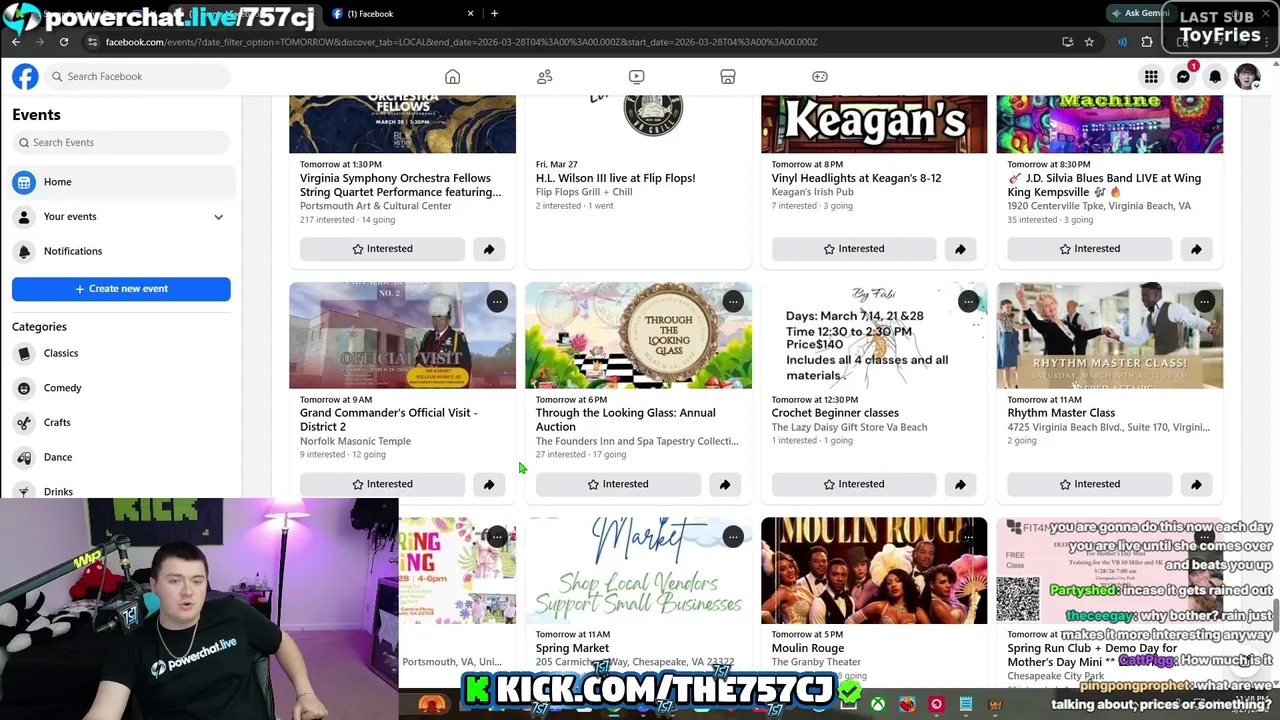Mark interested in Vinyl Headlights at Keagan's
Viewport: 1280px width, 720px height.
pos(854,249)
